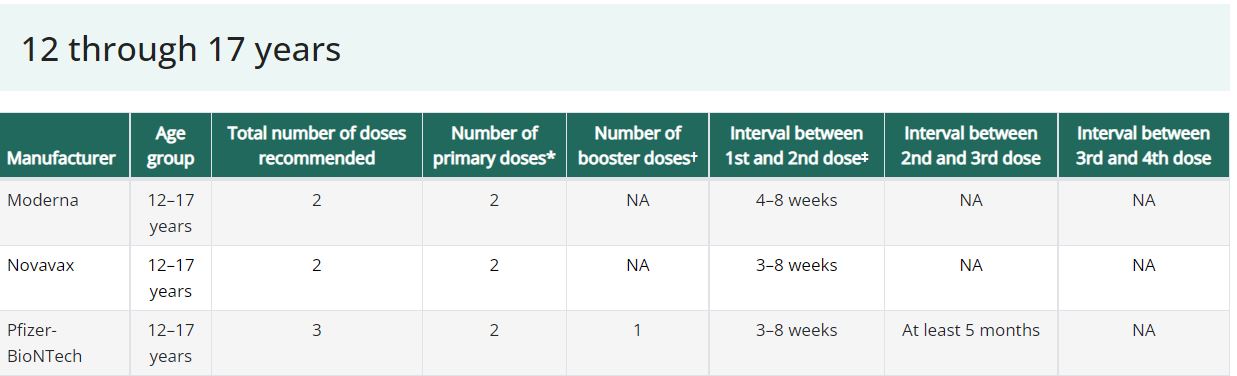The height and width of the screenshot is (376, 1237).
Task: Click Pfizer-BioNTech booster doses value 1
Action: point(637,343)
